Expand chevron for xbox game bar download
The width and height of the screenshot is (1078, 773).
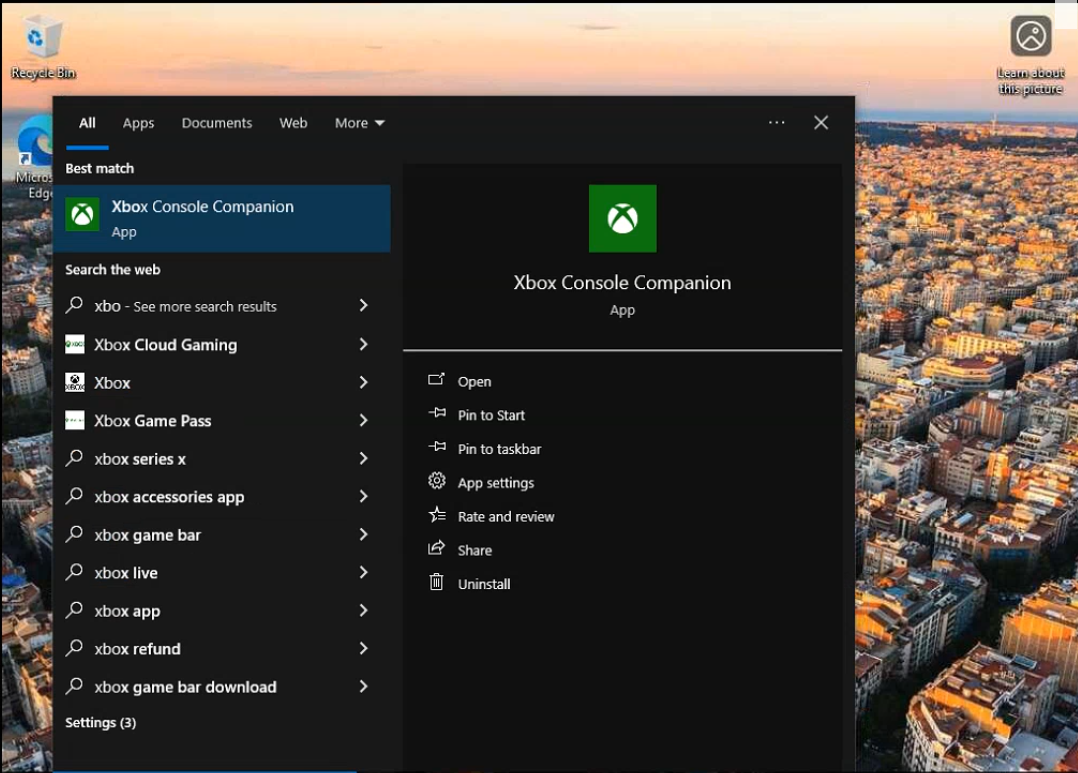(x=364, y=686)
